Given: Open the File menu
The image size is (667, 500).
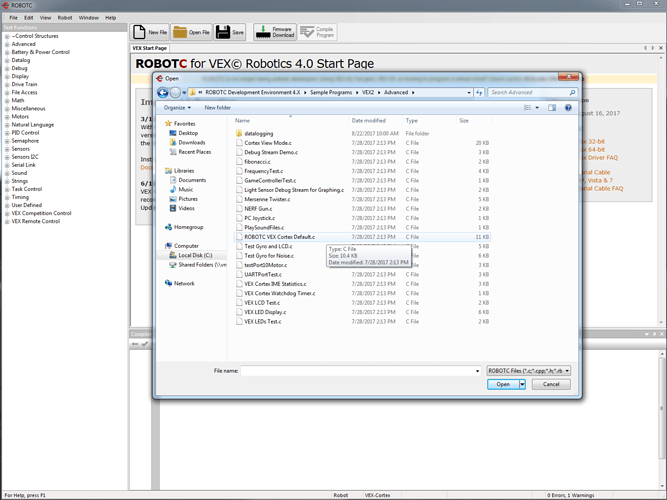Looking at the screenshot, I should [x=14, y=18].
